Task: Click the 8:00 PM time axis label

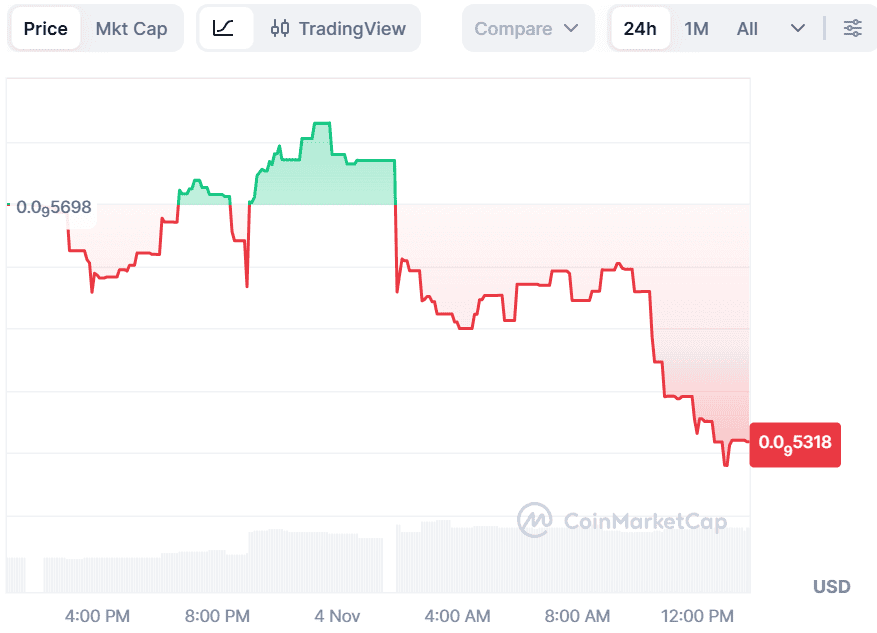Action: pos(218,615)
